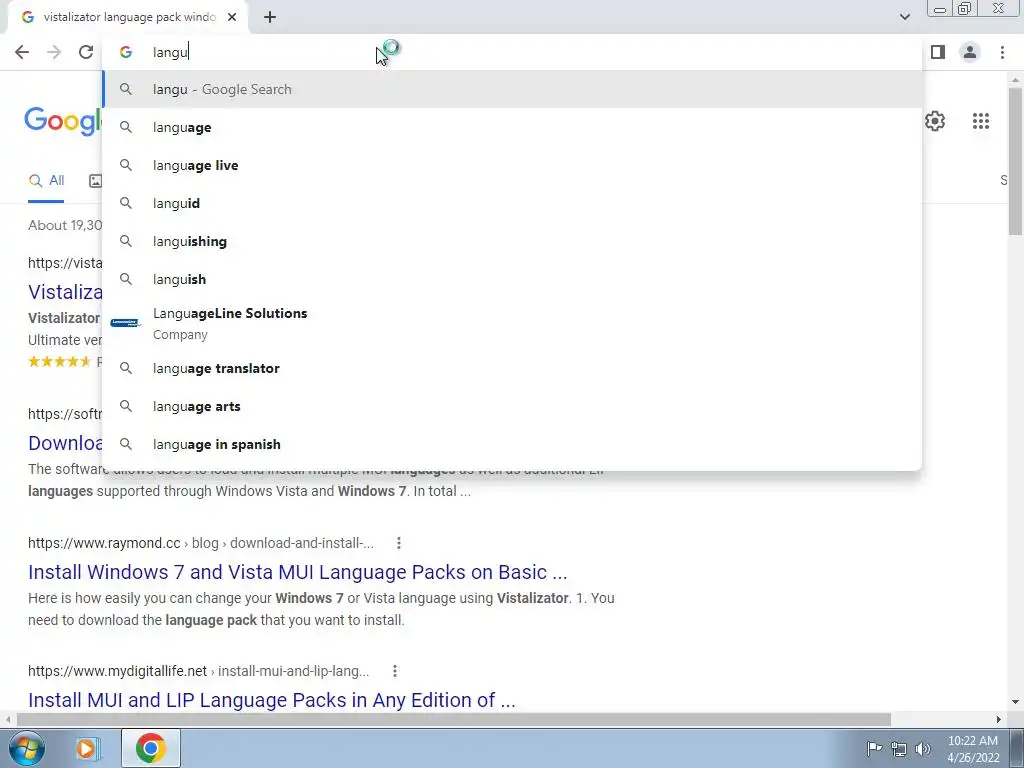The width and height of the screenshot is (1024, 768).
Task: Open the Action Center flag icon
Action: coord(874,749)
